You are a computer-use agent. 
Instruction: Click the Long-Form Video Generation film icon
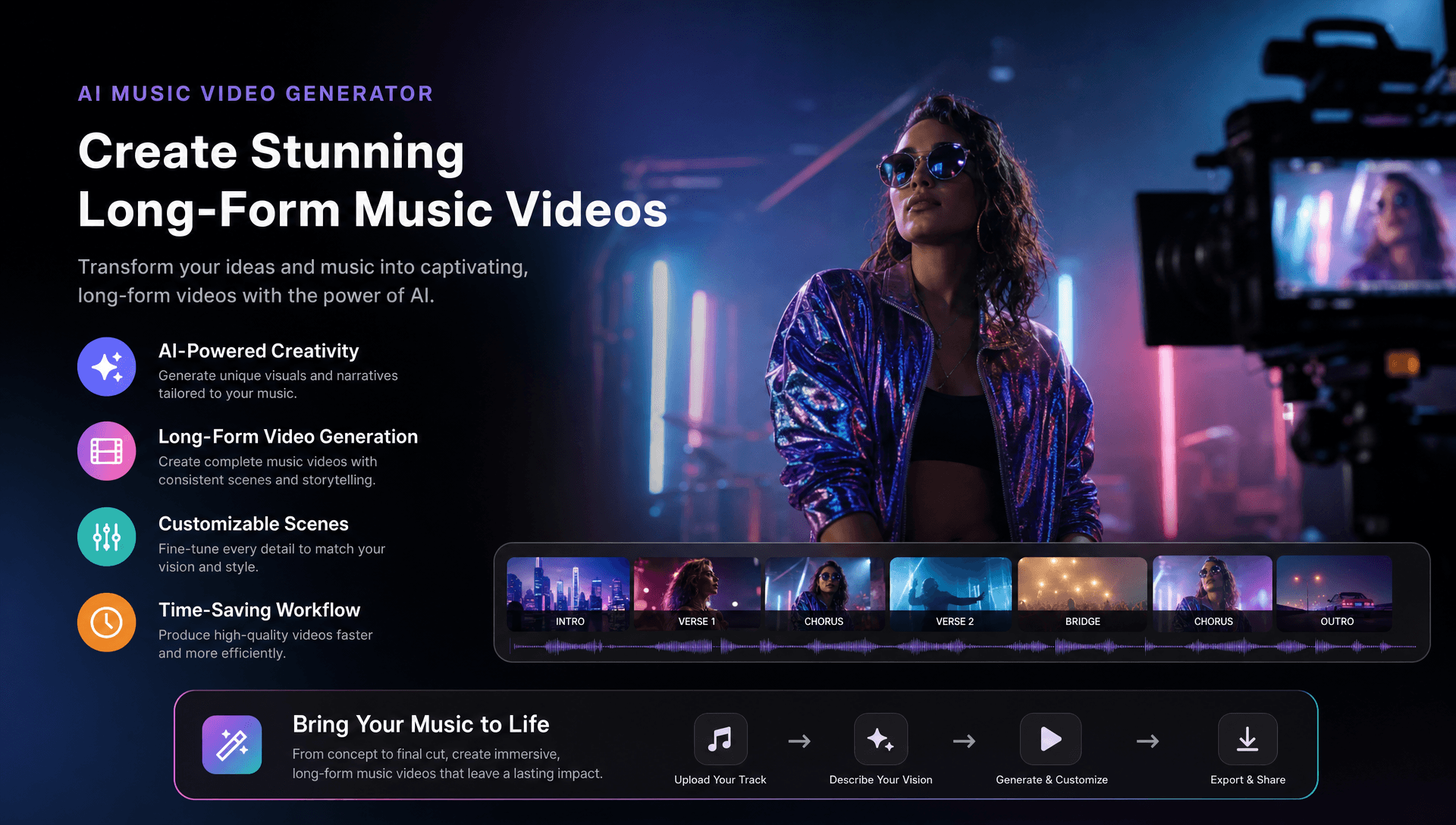point(107,451)
